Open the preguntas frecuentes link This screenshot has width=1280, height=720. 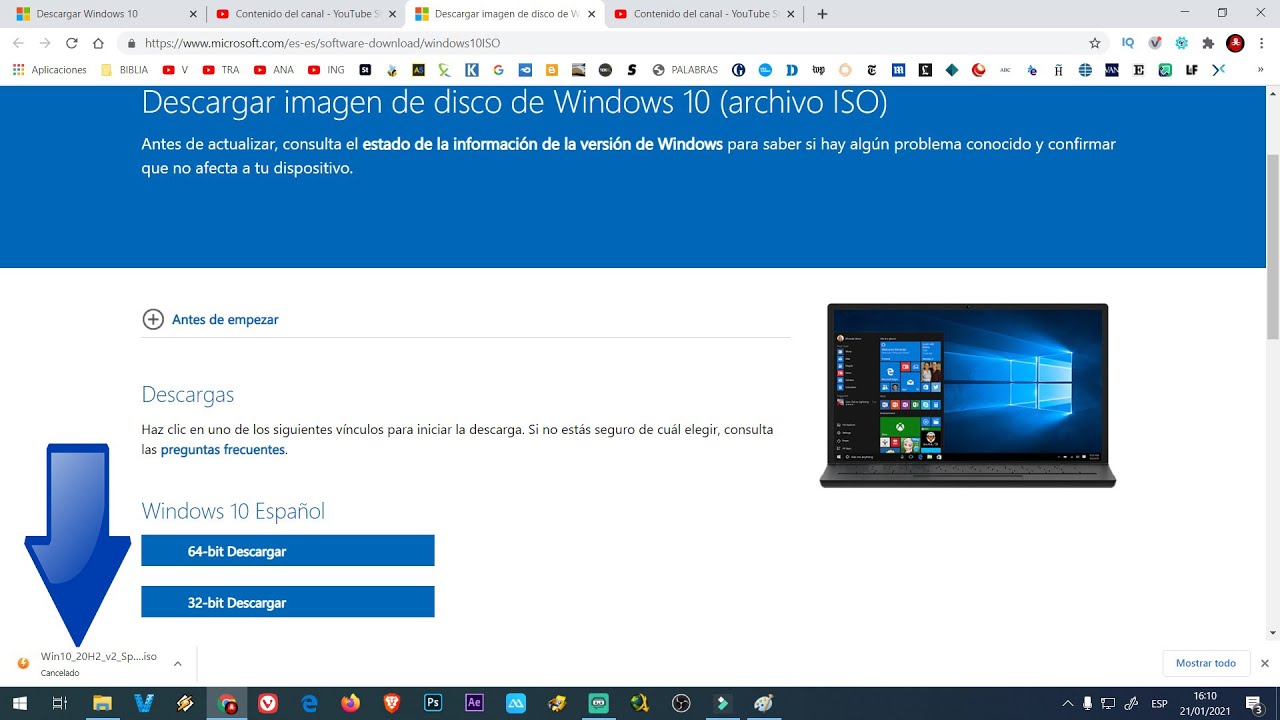click(x=222, y=450)
